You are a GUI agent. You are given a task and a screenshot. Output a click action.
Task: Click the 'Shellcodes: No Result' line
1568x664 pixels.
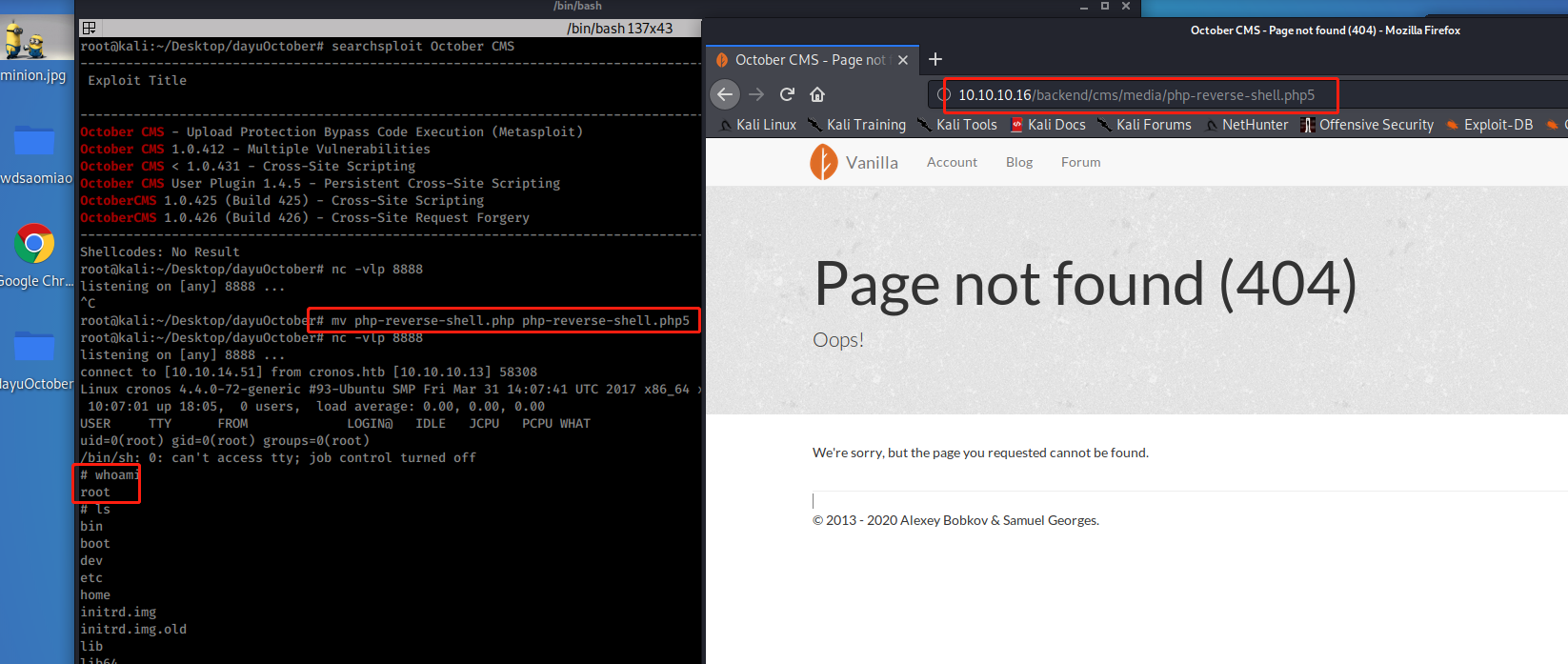[x=160, y=252]
